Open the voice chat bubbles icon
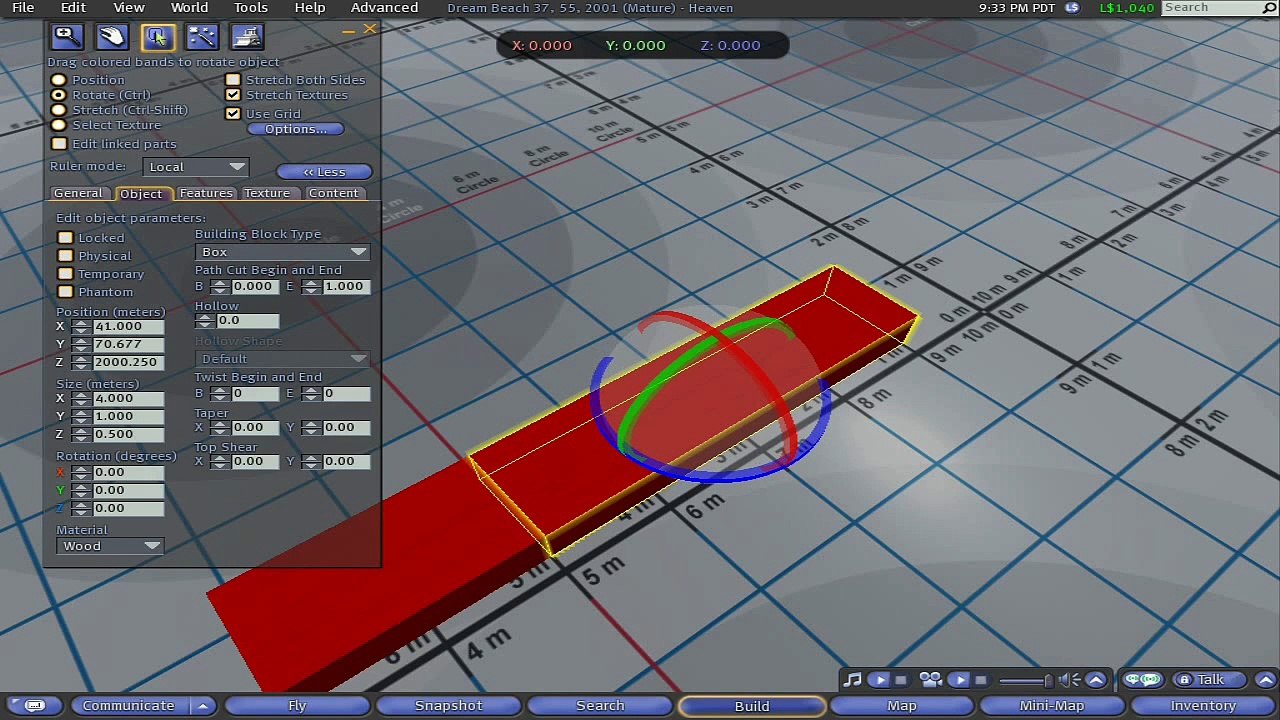This screenshot has width=1280, height=720. [x=1142, y=680]
